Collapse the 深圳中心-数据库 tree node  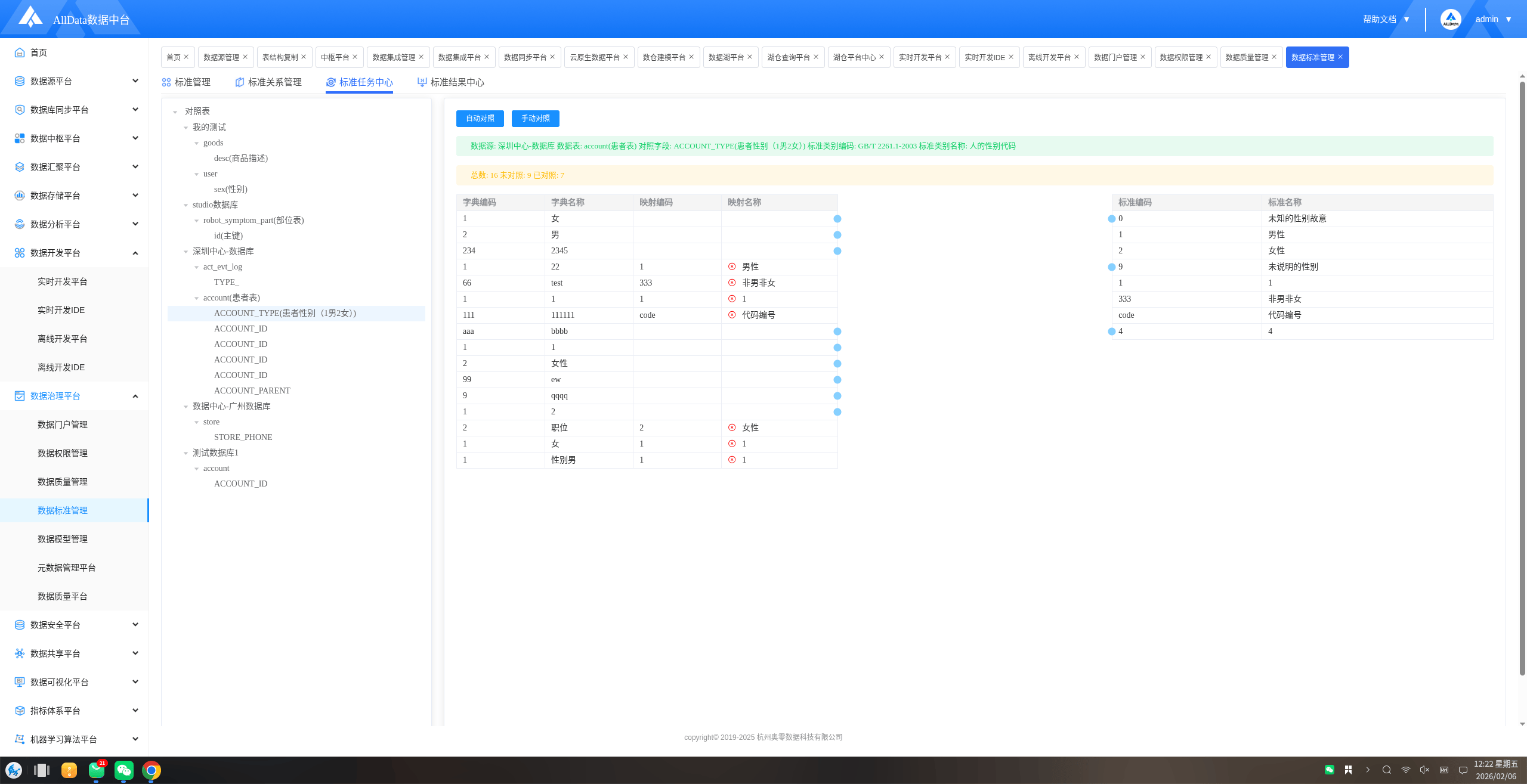click(x=186, y=252)
